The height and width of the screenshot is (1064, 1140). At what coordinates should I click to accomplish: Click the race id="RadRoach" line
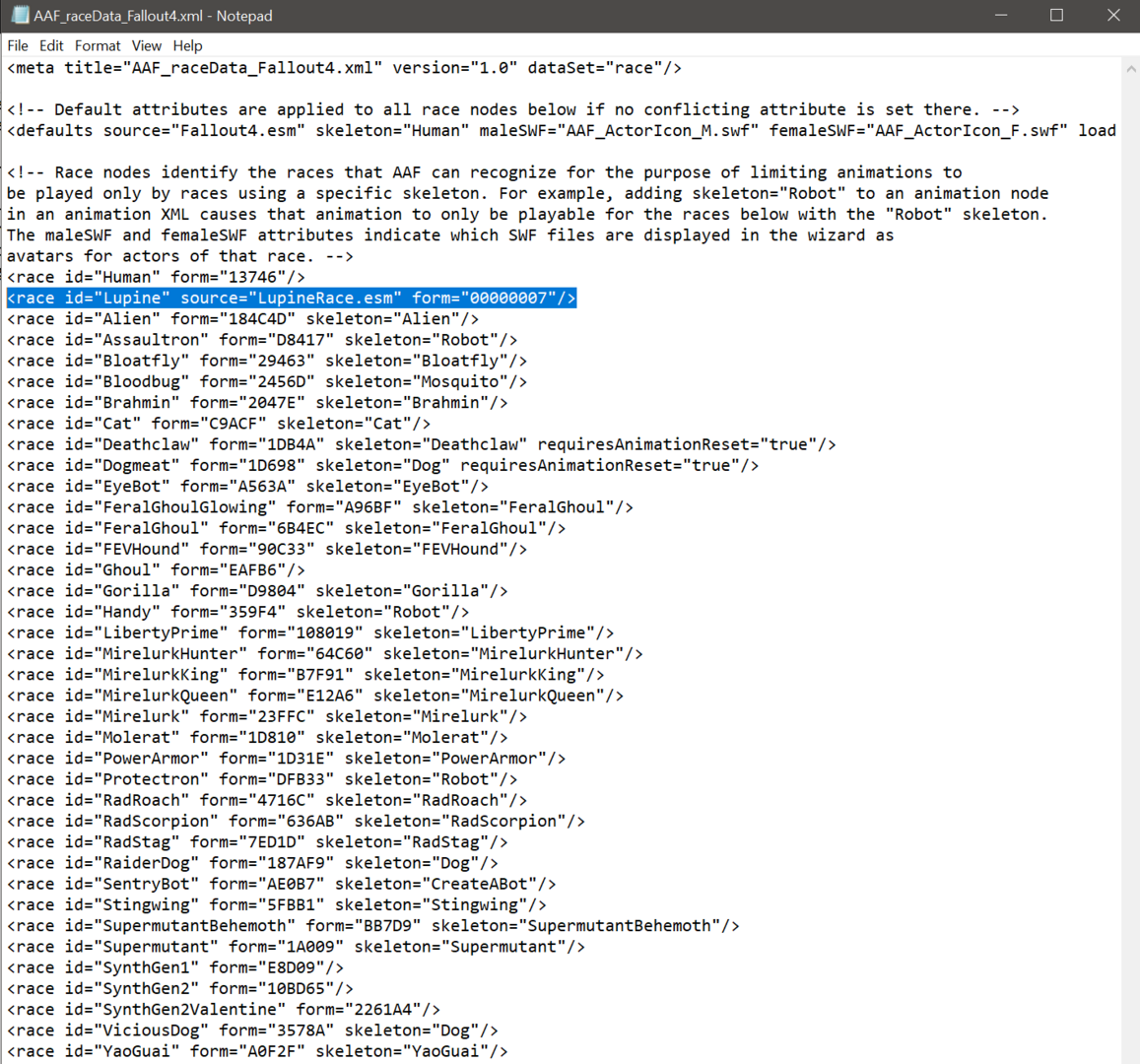pos(267,800)
